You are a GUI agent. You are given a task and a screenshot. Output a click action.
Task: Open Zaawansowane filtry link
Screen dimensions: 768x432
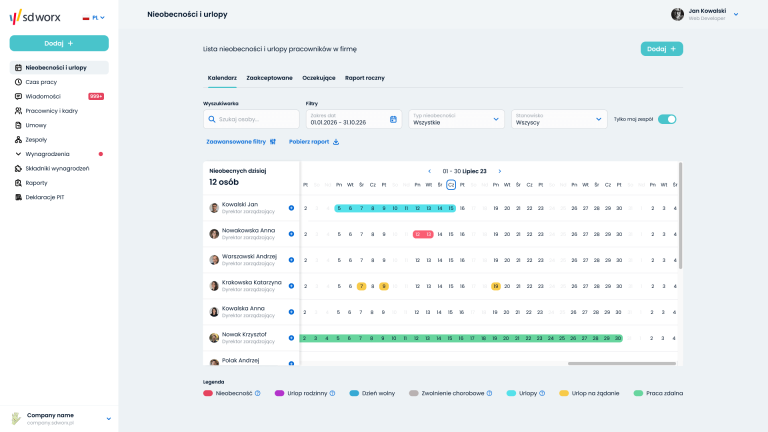[x=241, y=142]
